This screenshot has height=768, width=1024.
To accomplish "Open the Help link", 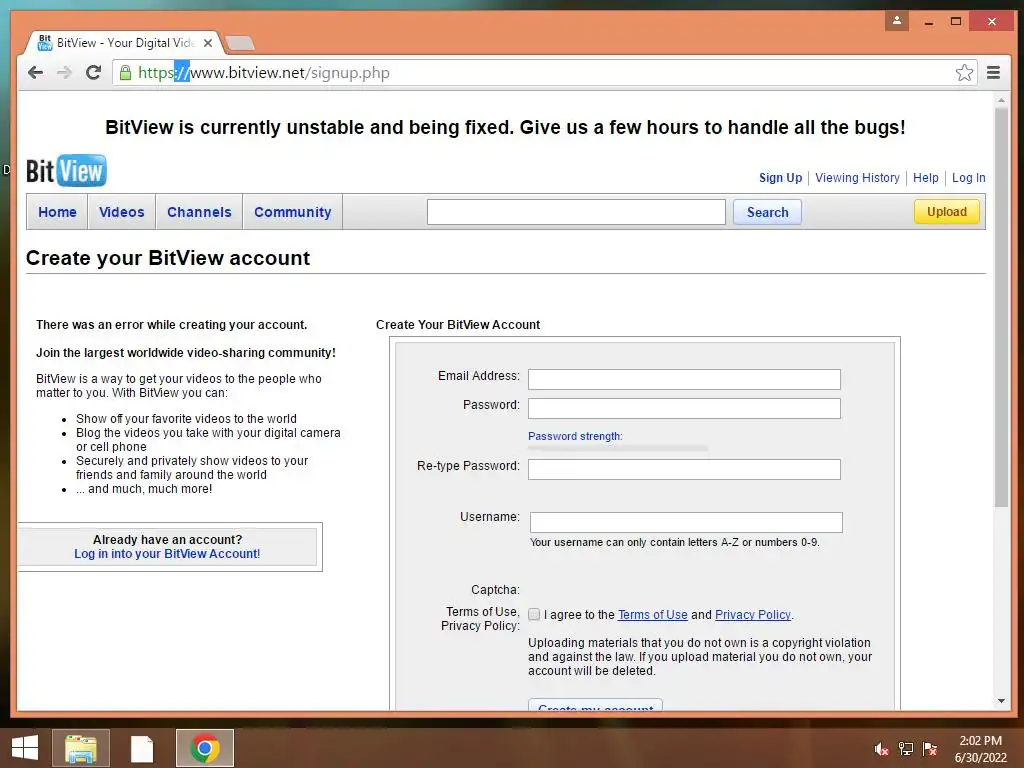I will click(x=925, y=178).
